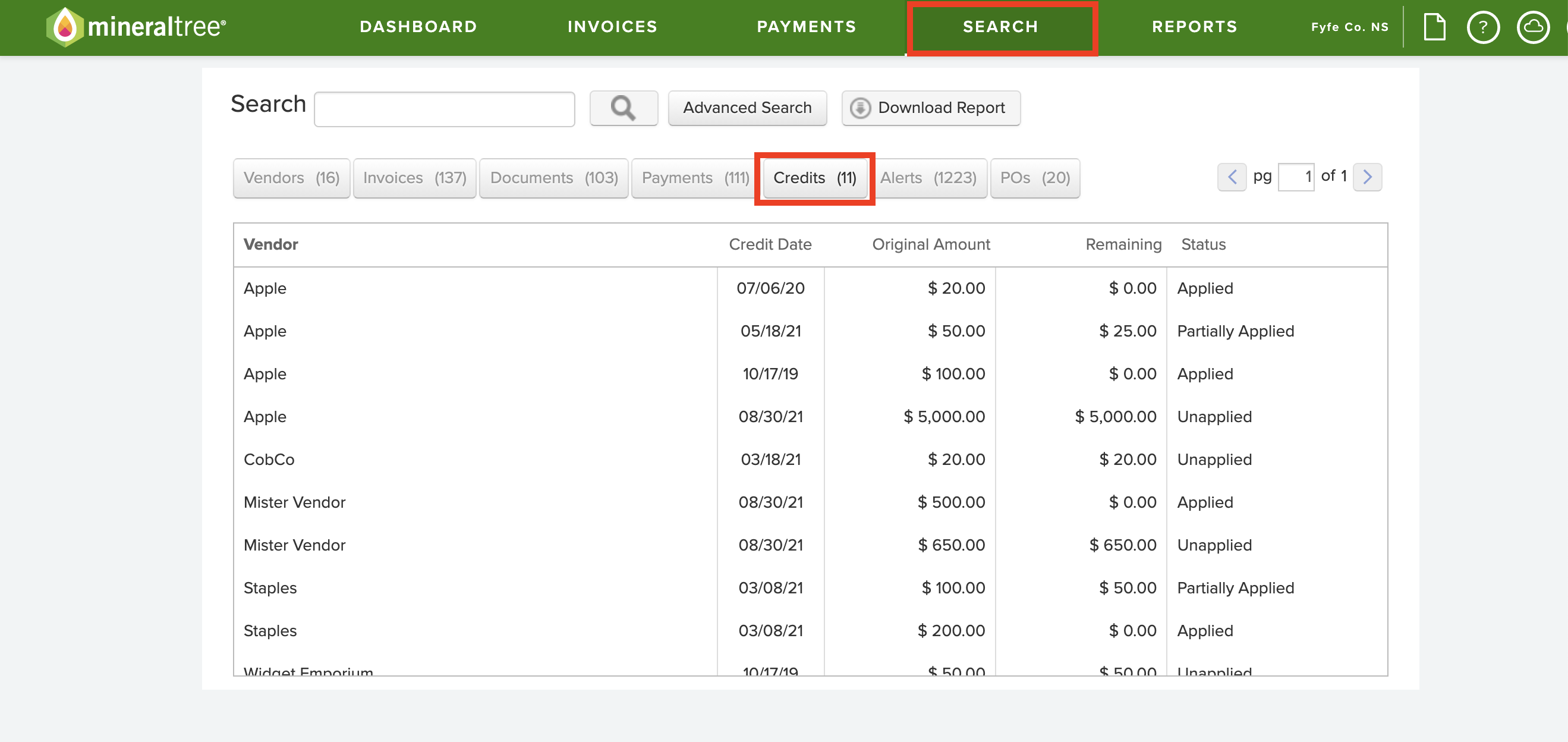Click Mister Vendor $ 650.00 original amount
This screenshot has width=1568, height=742.
click(952, 545)
